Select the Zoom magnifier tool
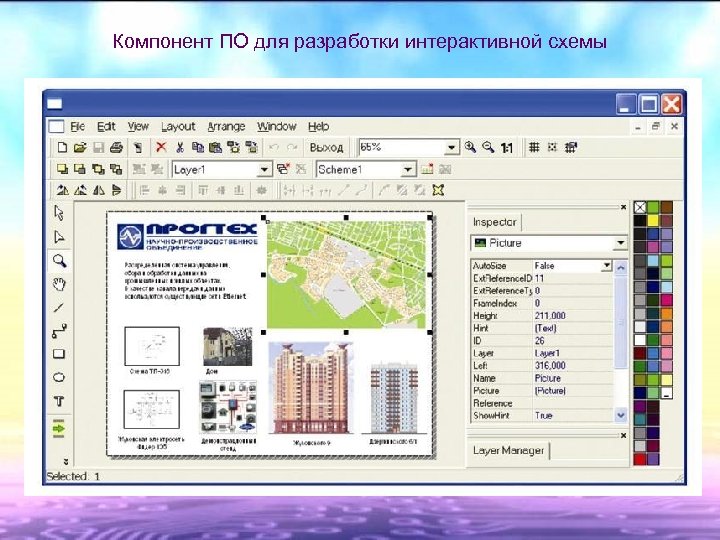This screenshot has height=540, width=720. point(59,261)
